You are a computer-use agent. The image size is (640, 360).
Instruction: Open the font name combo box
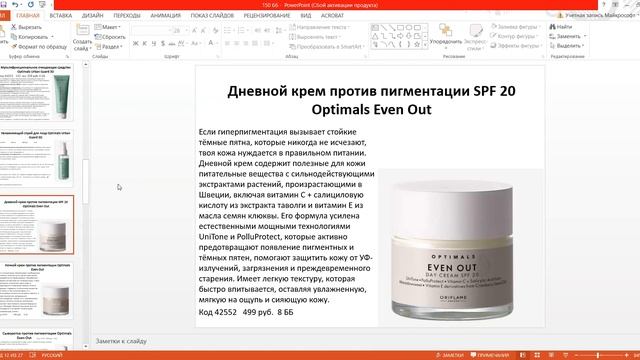(151, 31)
